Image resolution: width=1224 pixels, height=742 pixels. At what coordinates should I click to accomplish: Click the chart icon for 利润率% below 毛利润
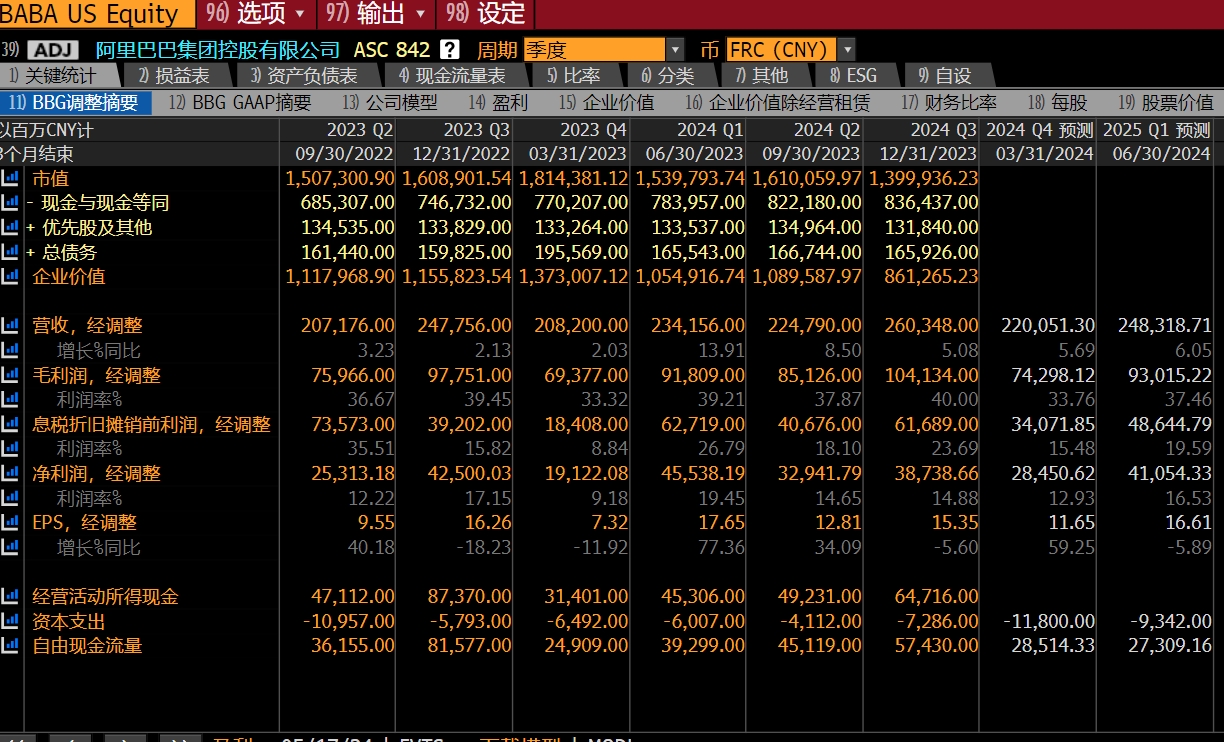point(11,399)
